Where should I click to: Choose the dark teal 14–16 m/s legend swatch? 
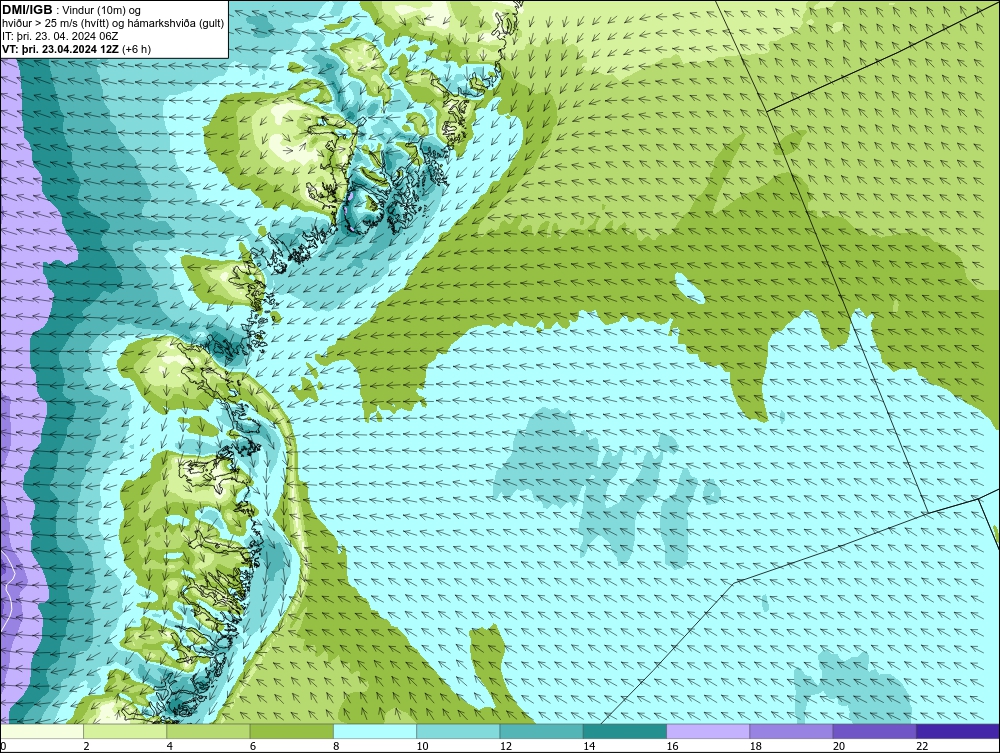coord(624,731)
